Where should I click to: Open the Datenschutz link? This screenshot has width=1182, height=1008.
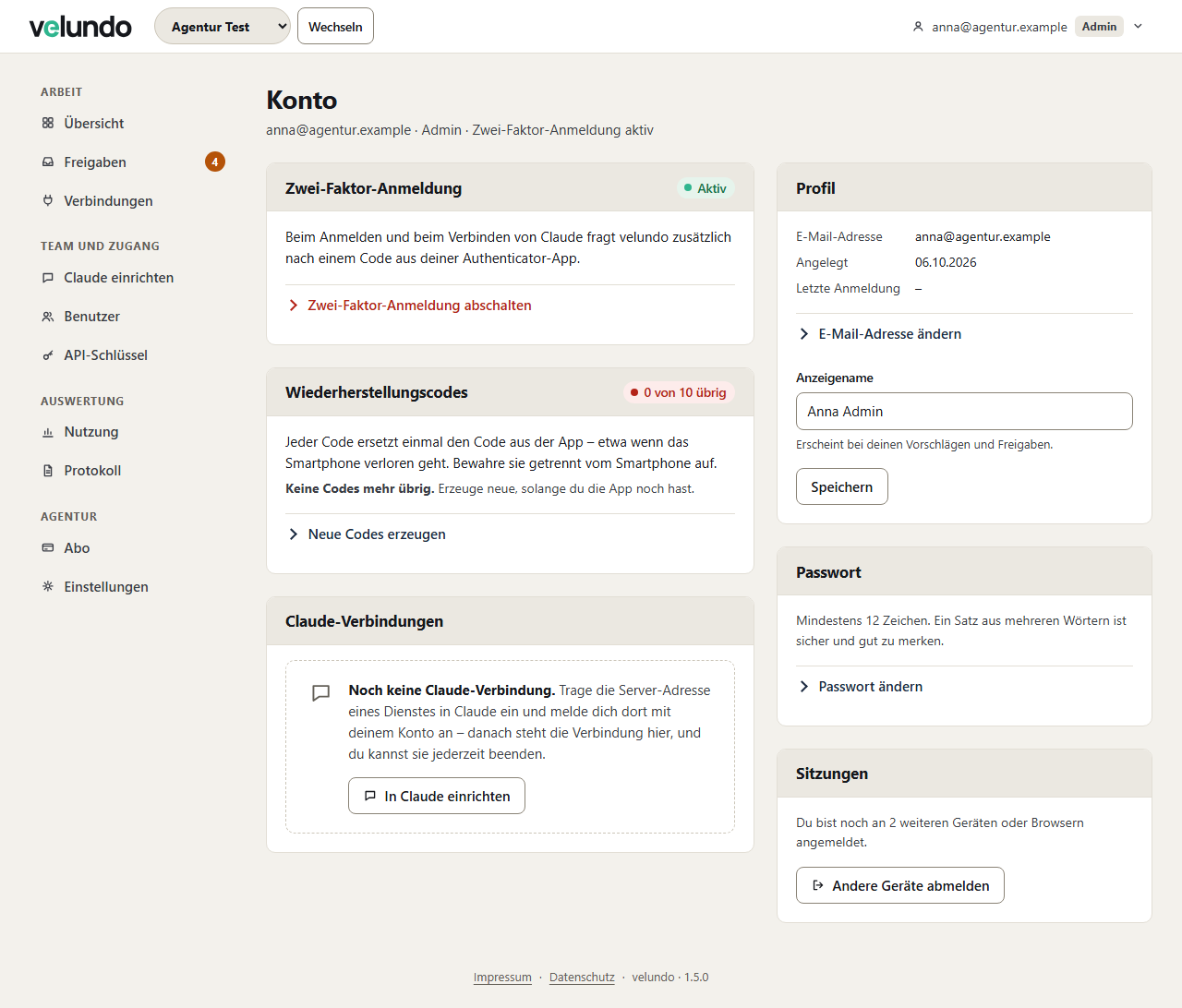582,977
